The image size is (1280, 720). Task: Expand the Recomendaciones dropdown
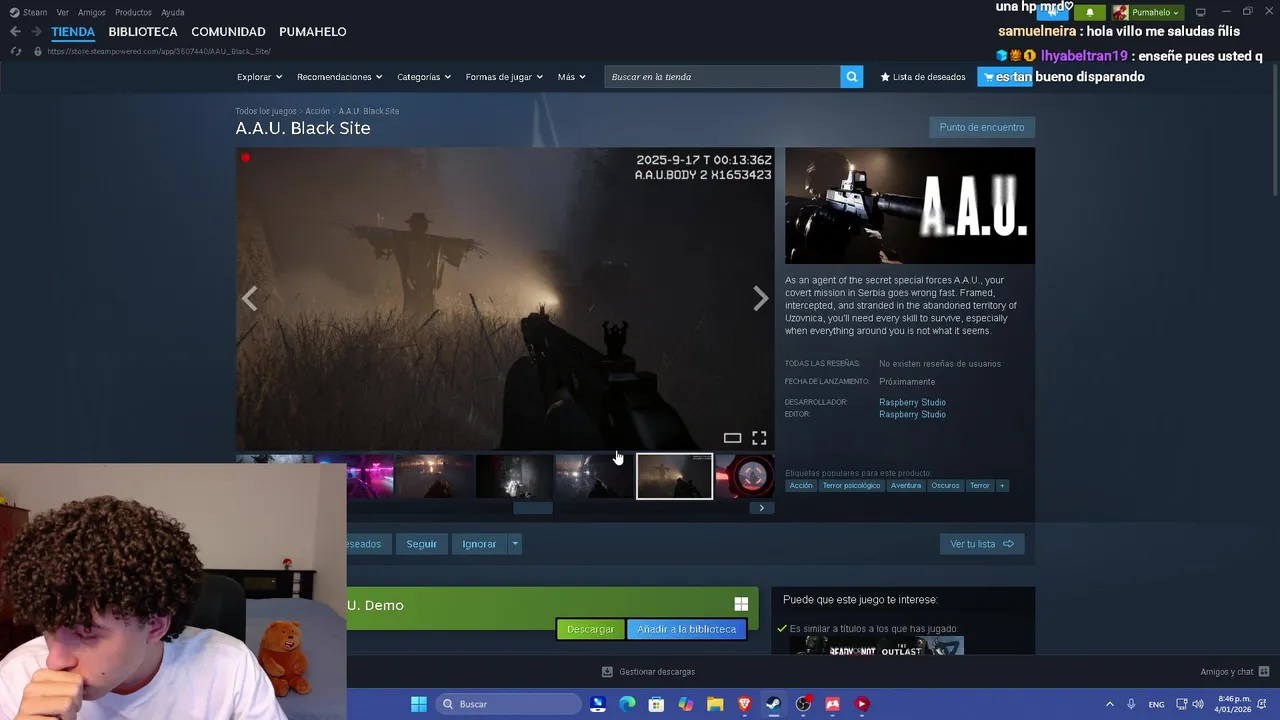coord(340,77)
